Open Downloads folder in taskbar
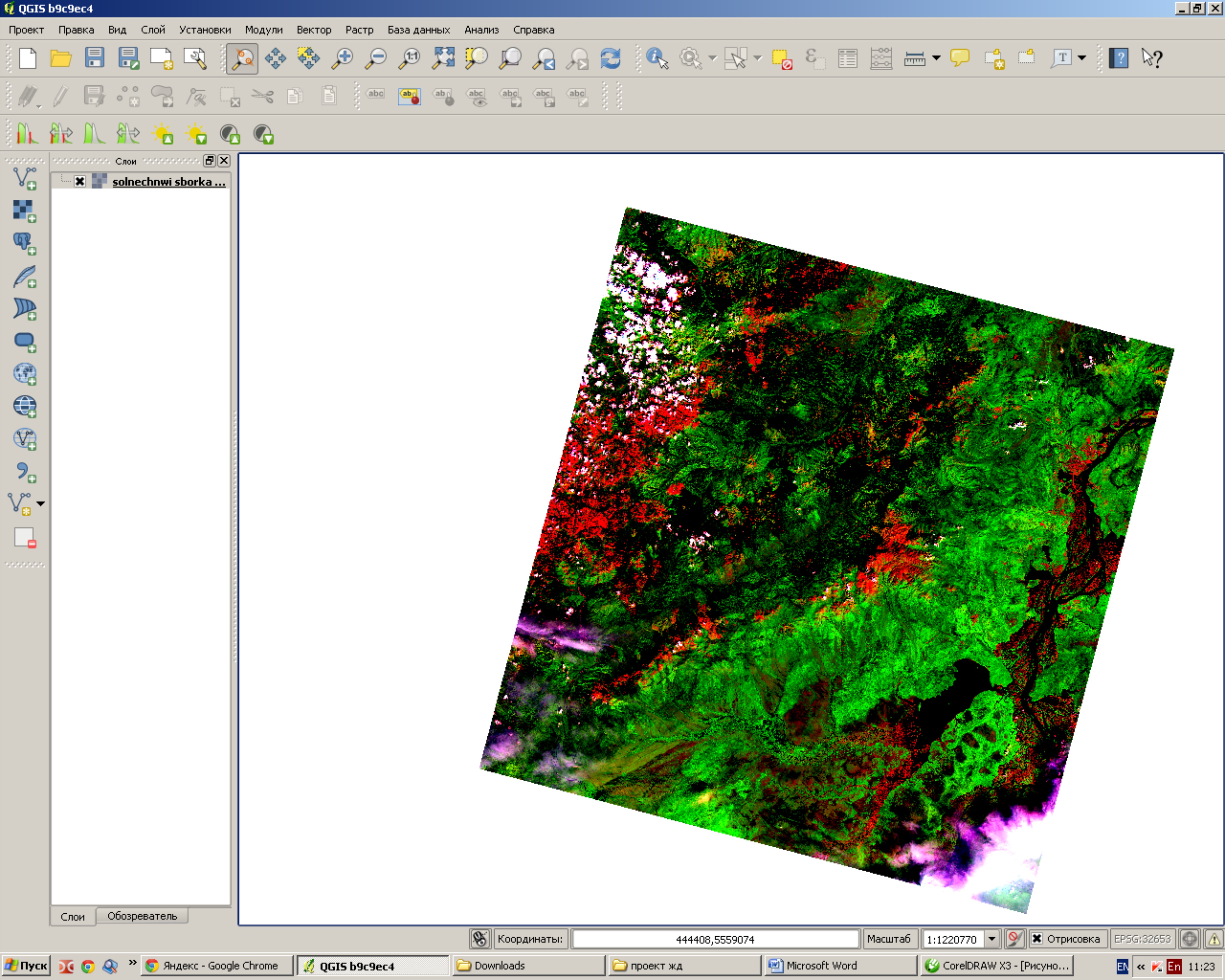Viewport: 1225px width, 980px height. click(x=528, y=965)
